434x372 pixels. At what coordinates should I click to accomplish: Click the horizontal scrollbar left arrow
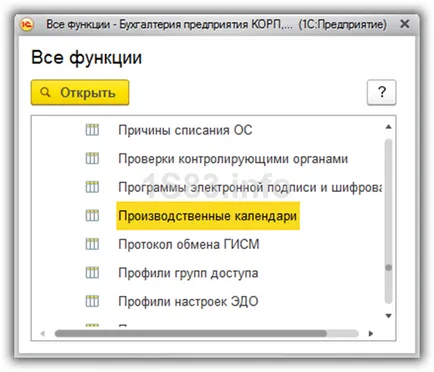[42, 333]
